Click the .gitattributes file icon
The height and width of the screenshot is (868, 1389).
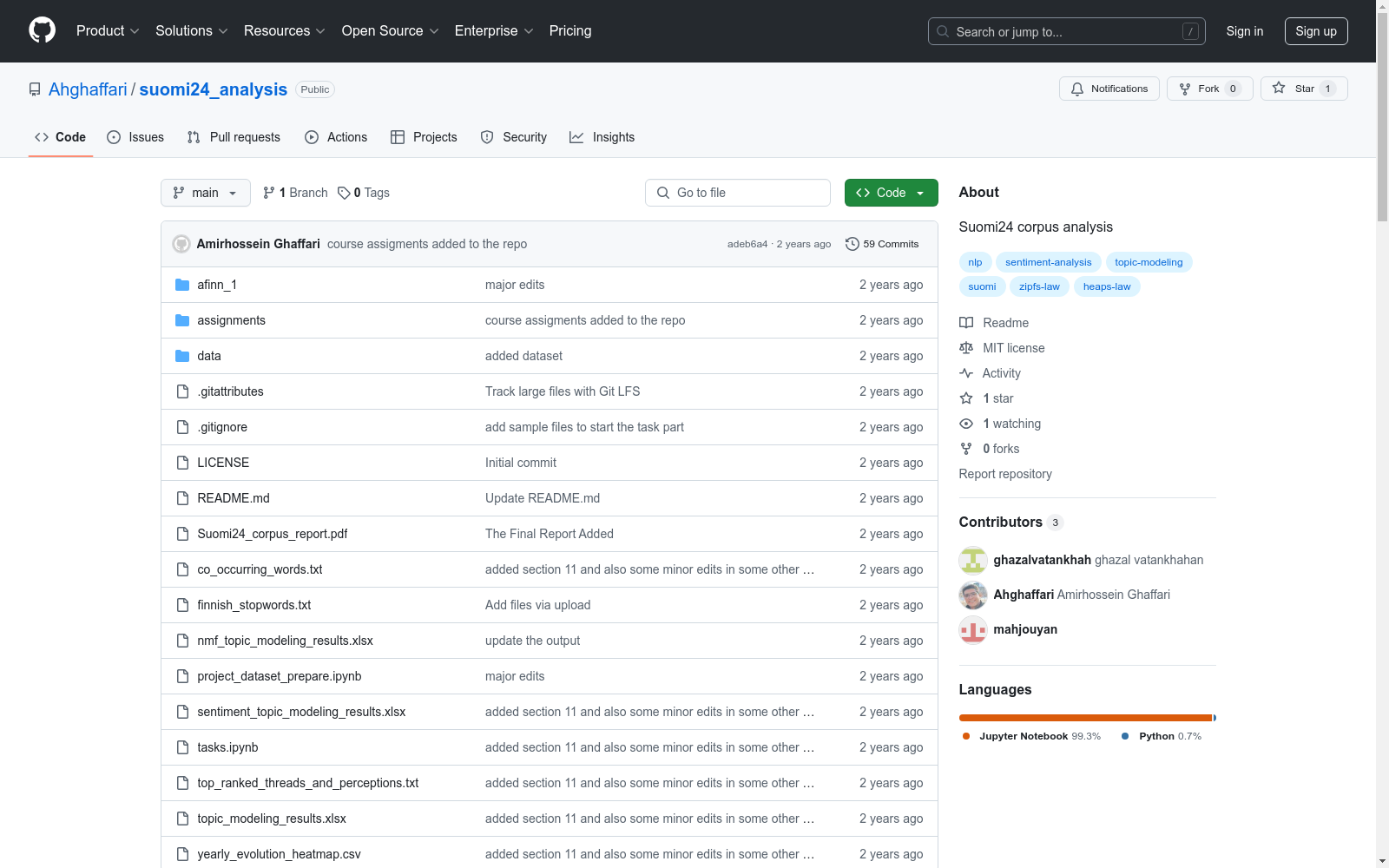[x=182, y=391]
